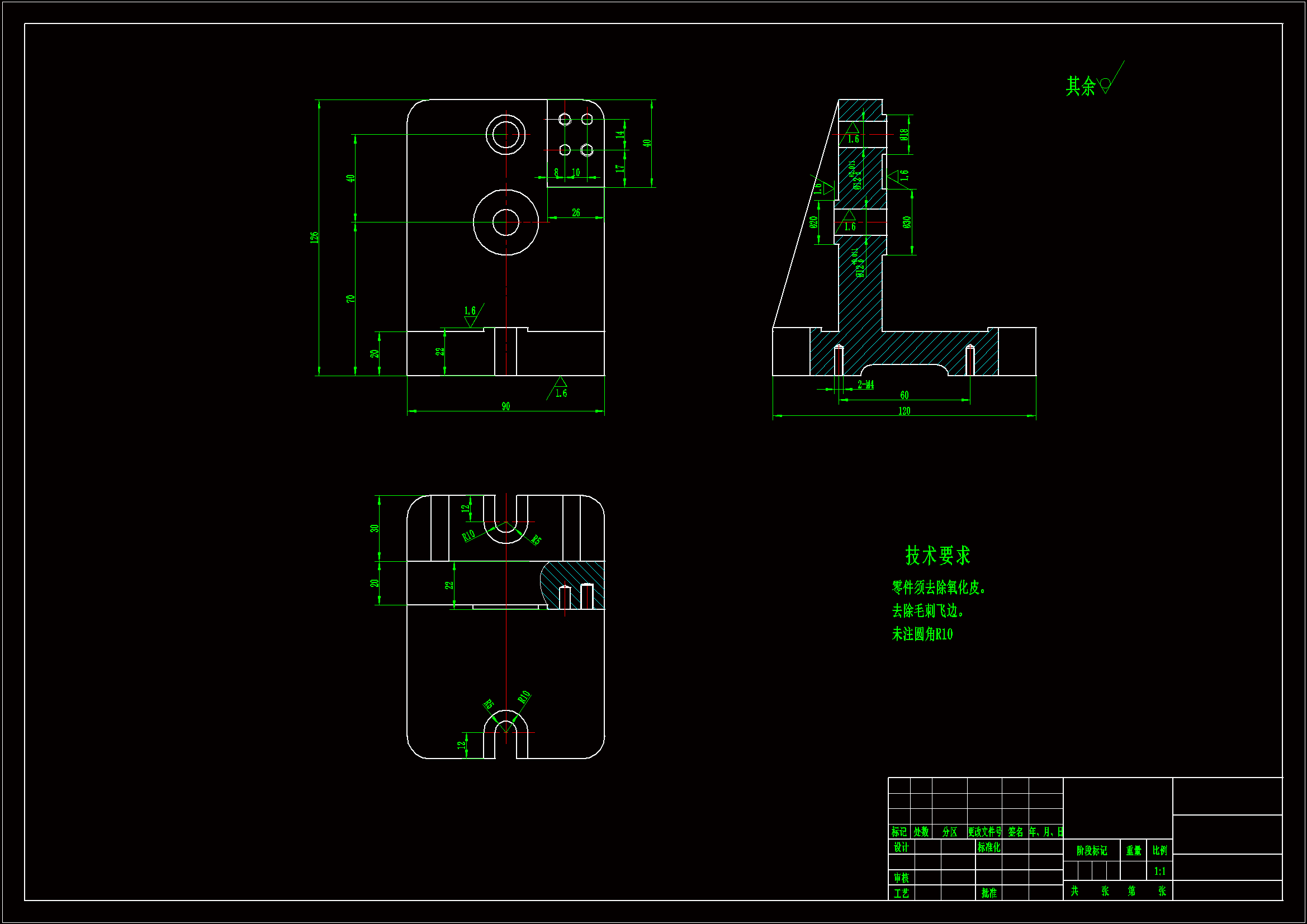
Task: Select the 批准 cell in the title block
Action: (x=989, y=893)
